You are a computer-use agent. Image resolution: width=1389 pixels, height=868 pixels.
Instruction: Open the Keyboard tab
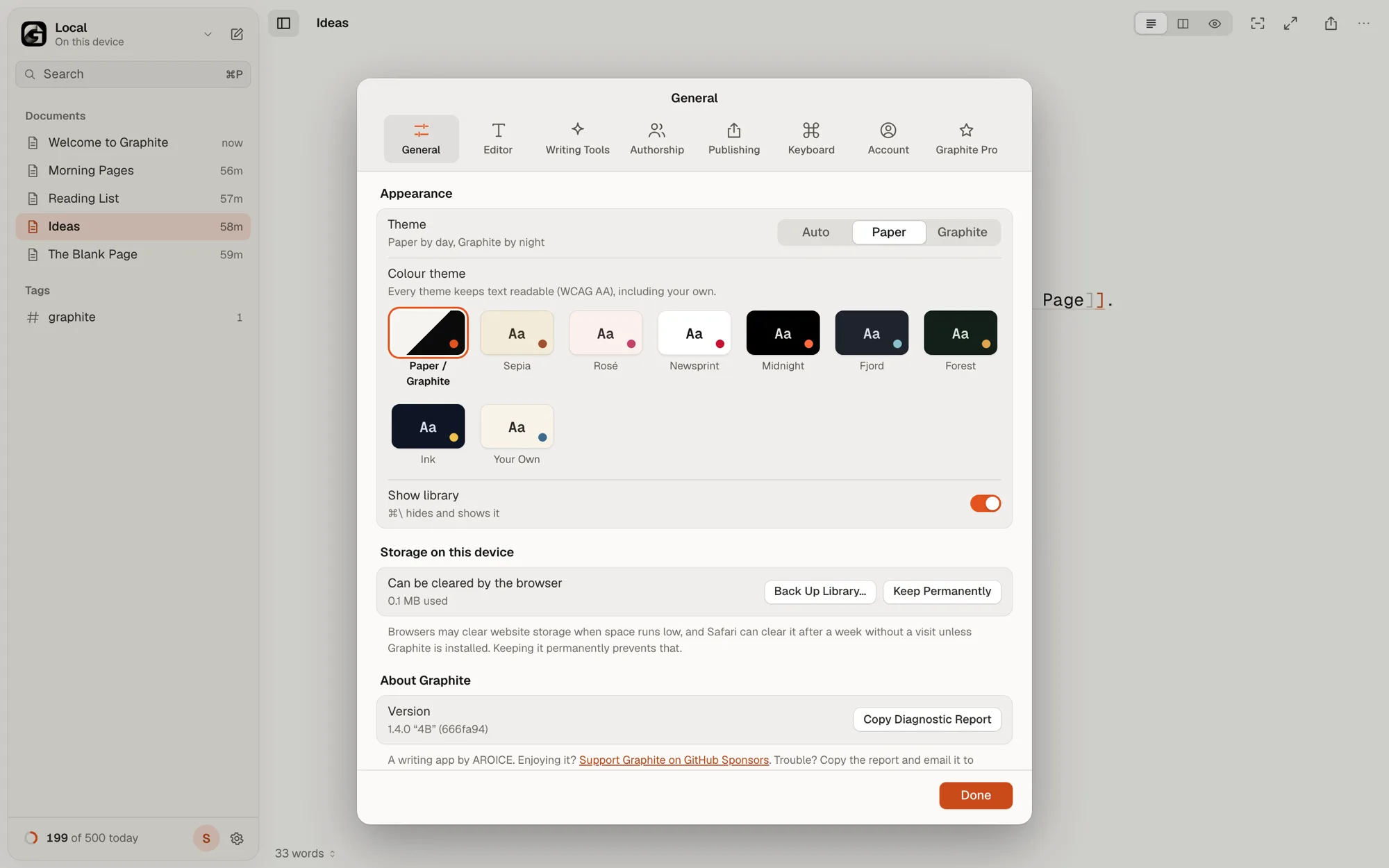coord(811,139)
